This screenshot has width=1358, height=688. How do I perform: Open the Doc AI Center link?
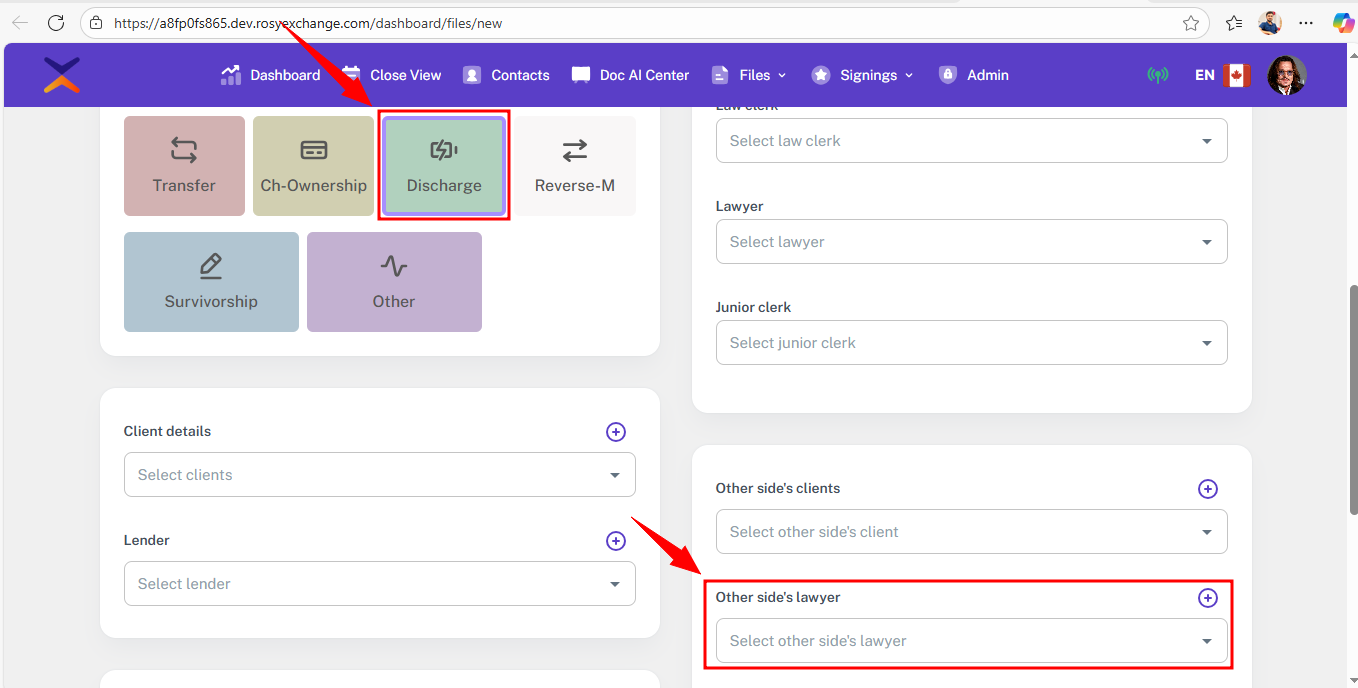[x=631, y=75]
